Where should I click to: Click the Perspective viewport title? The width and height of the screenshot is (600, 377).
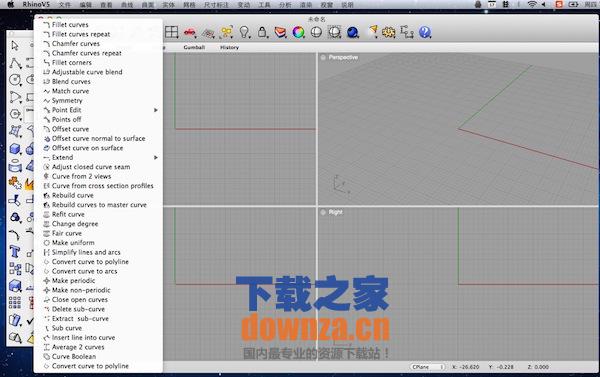pyautogui.click(x=343, y=57)
